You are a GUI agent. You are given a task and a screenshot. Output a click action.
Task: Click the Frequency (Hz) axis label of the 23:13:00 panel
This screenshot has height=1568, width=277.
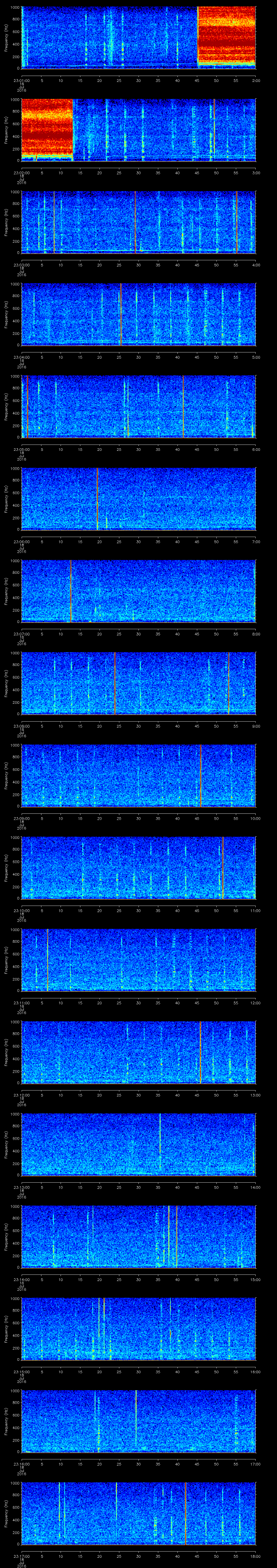[x=6, y=1144]
